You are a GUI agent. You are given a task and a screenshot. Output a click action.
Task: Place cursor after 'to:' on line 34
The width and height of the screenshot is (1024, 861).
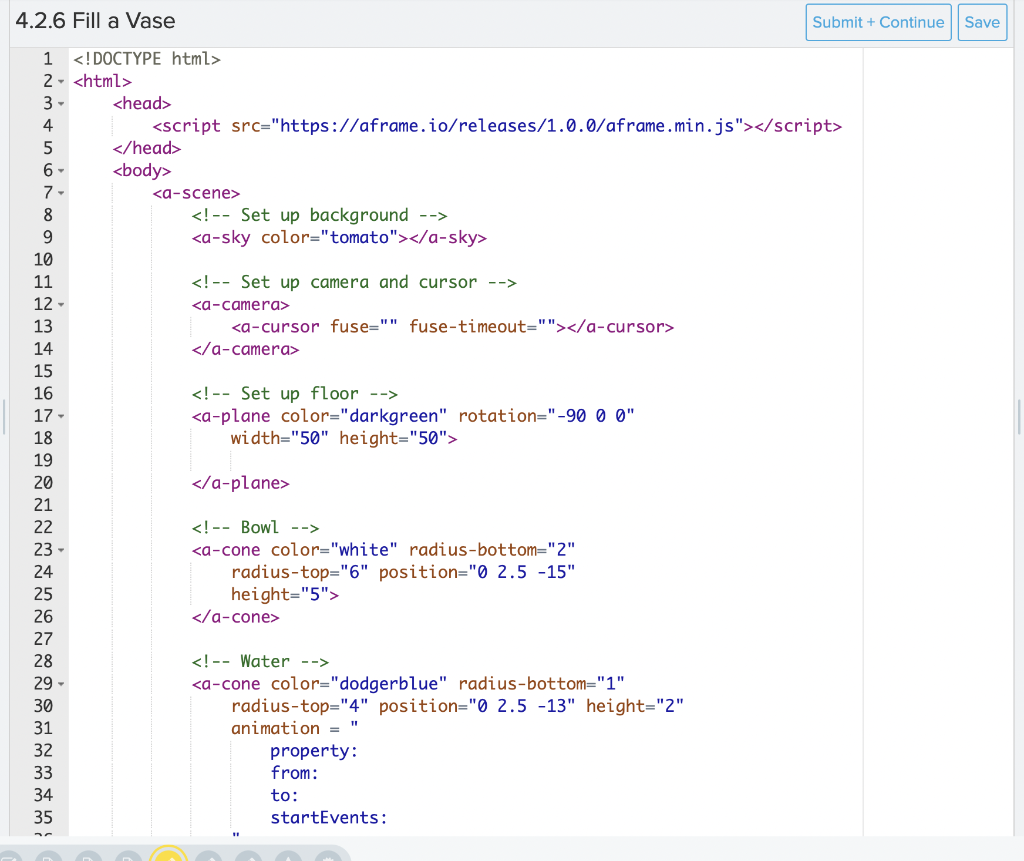click(x=300, y=795)
